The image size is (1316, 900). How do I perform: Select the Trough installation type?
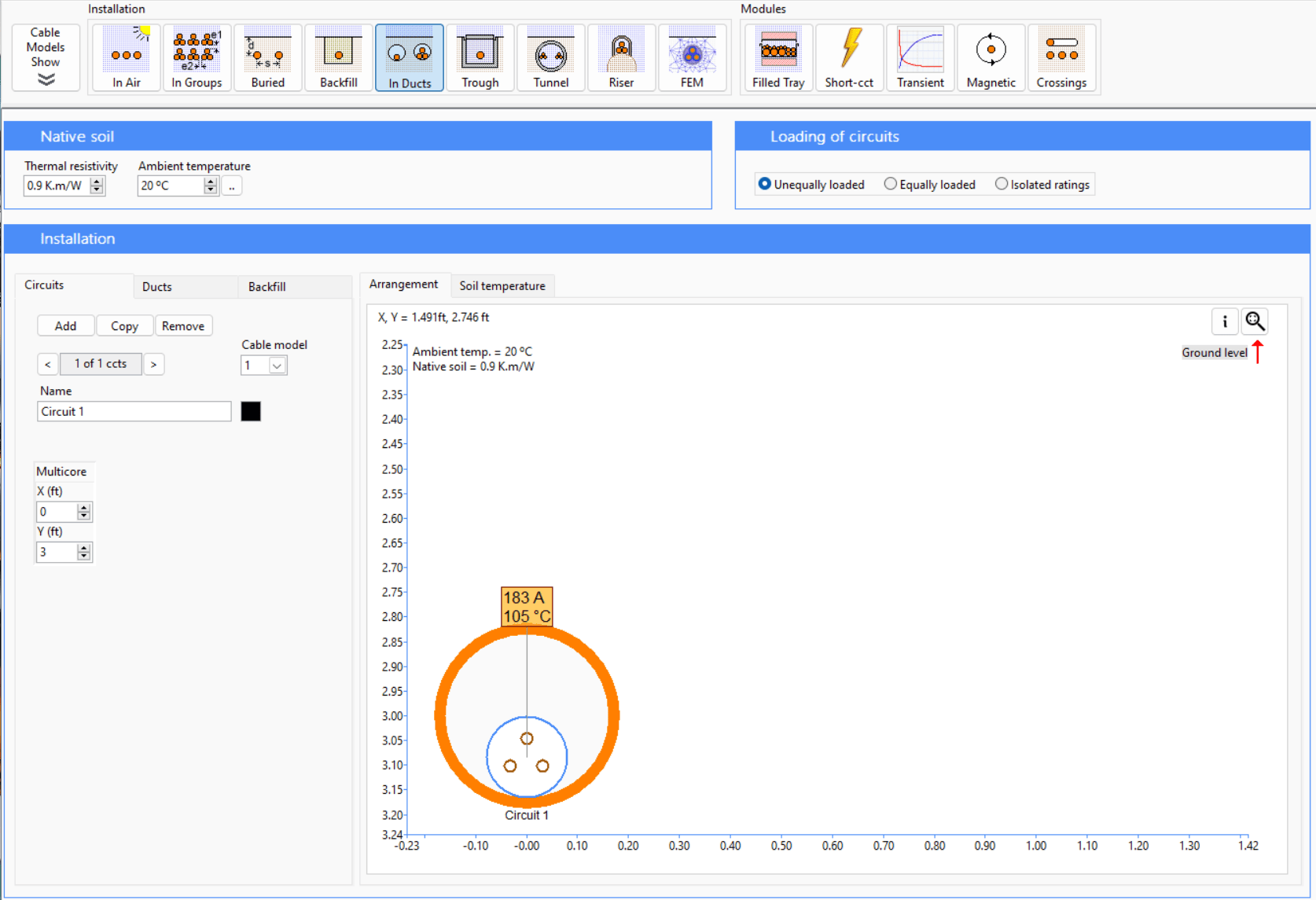pyautogui.click(x=480, y=57)
